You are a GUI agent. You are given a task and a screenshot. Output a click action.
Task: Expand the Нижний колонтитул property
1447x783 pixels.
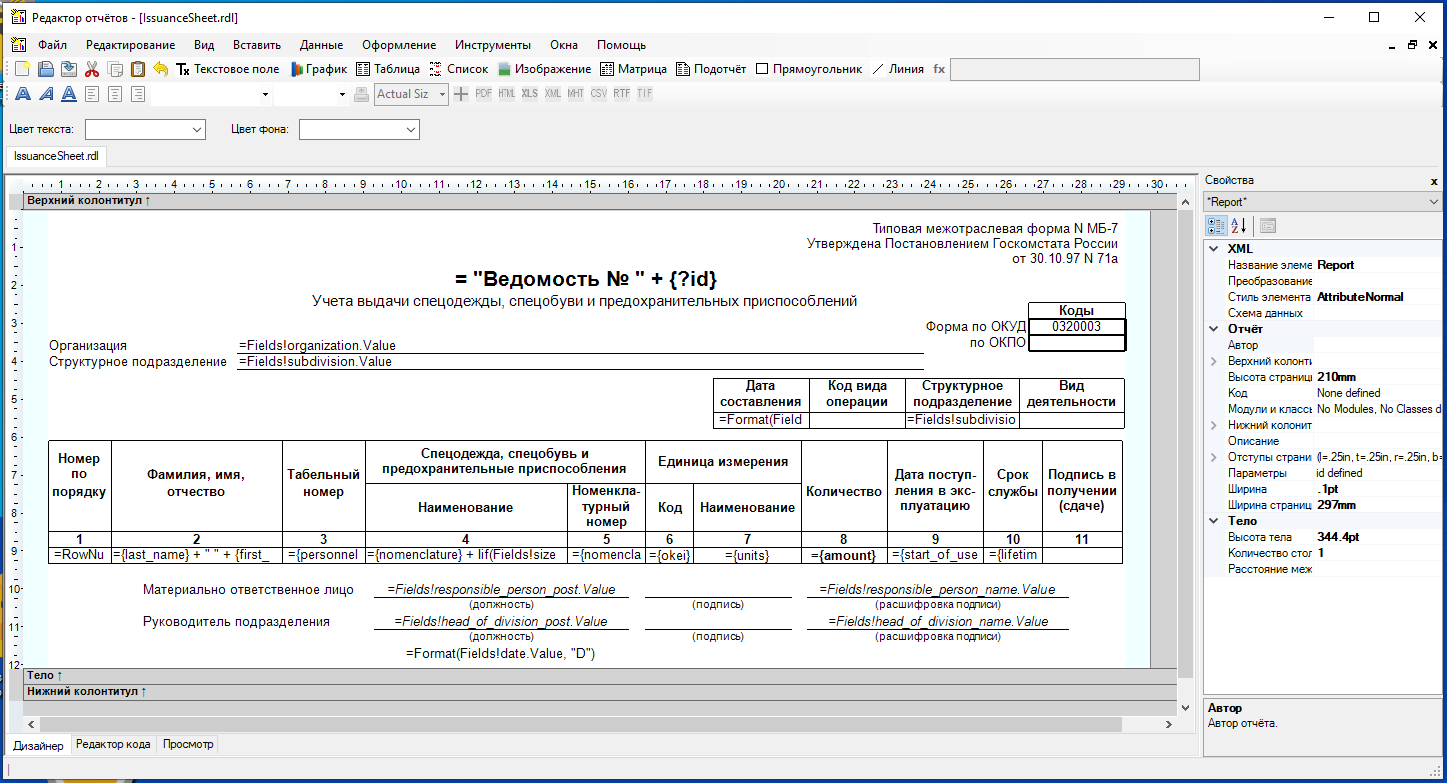[1214, 425]
